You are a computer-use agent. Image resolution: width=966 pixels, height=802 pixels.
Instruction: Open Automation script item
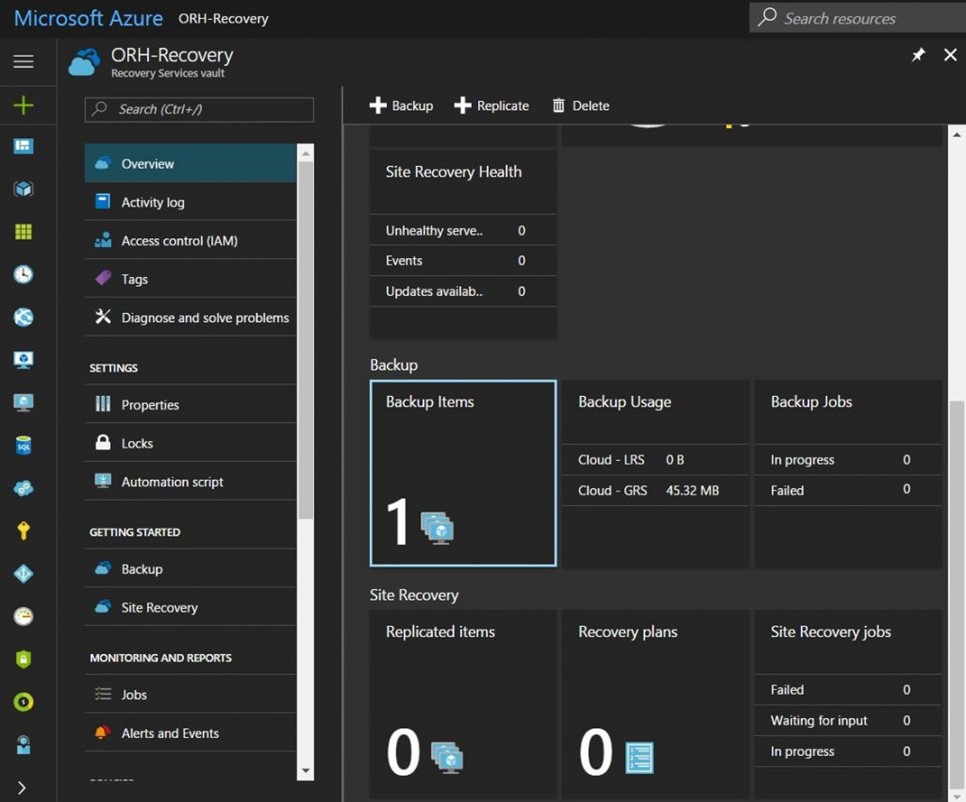point(190,481)
